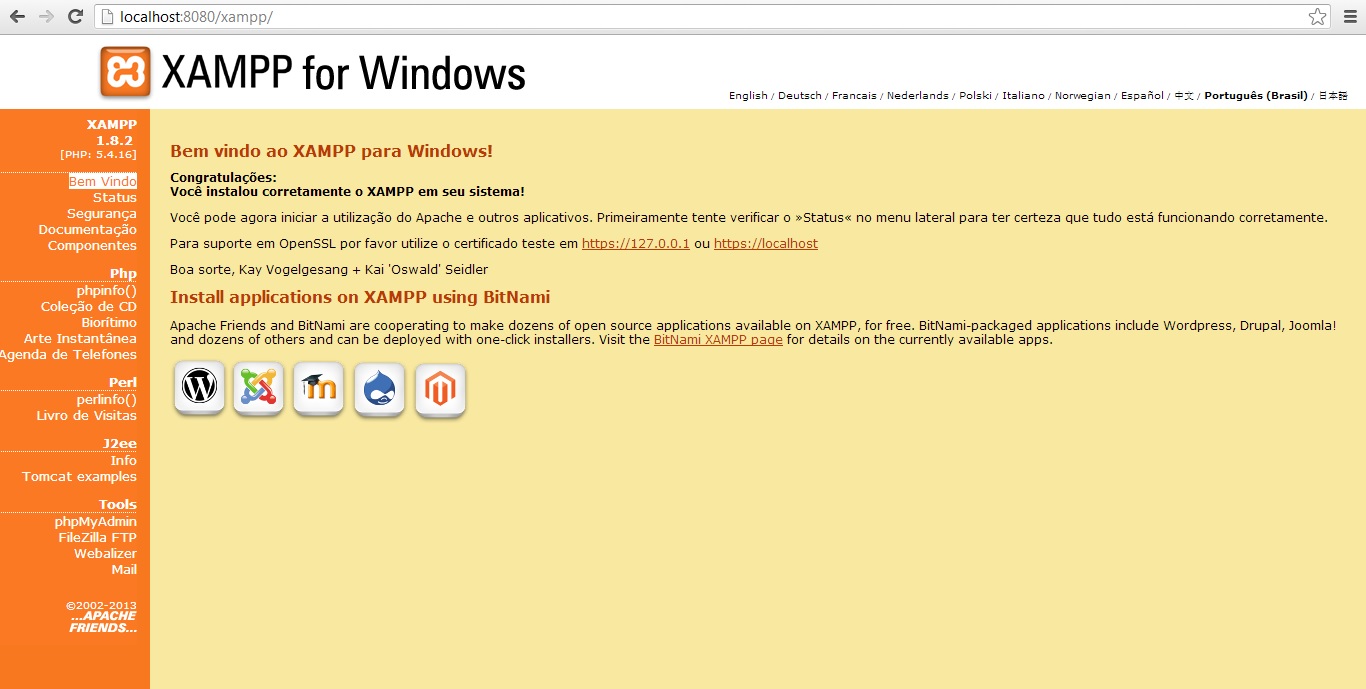This screenshot has width=1366, height=689.
Task: Open the Chrome hamburger menu
Action: 1349,17
